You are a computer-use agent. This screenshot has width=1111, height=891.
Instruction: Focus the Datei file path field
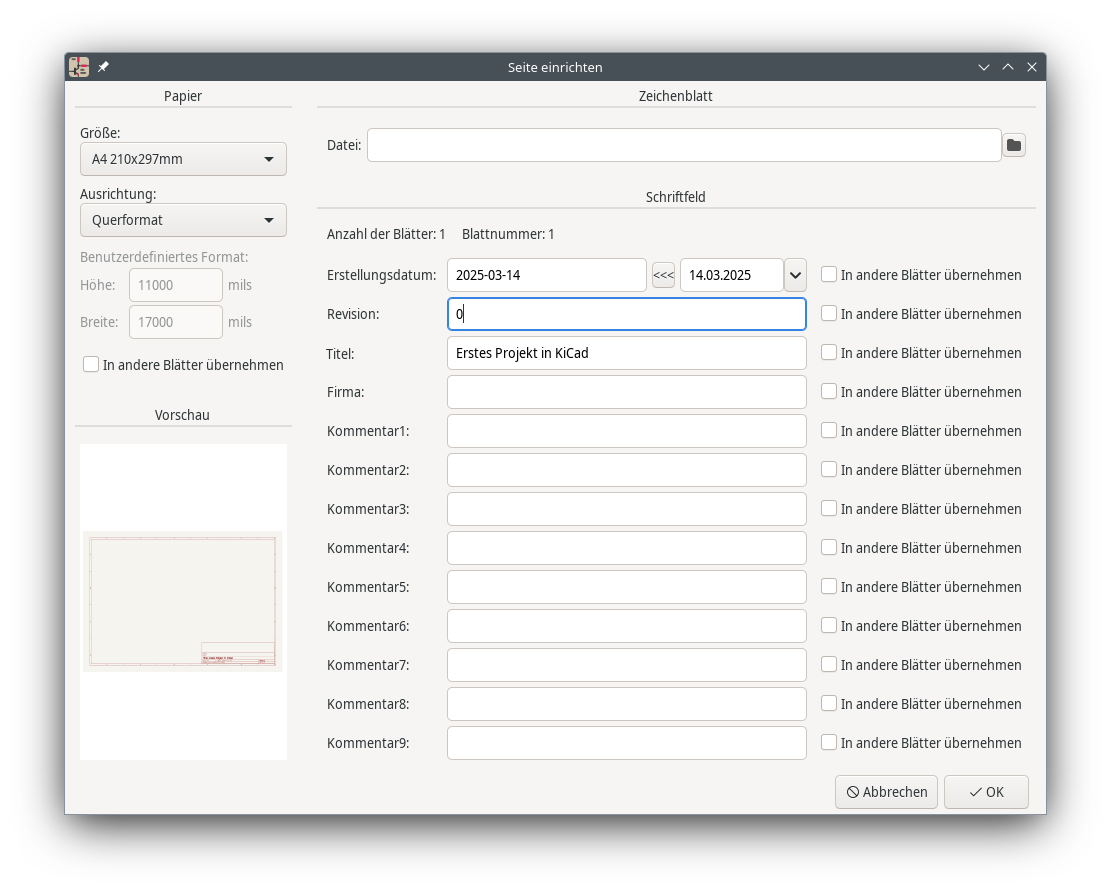point(683,145)
